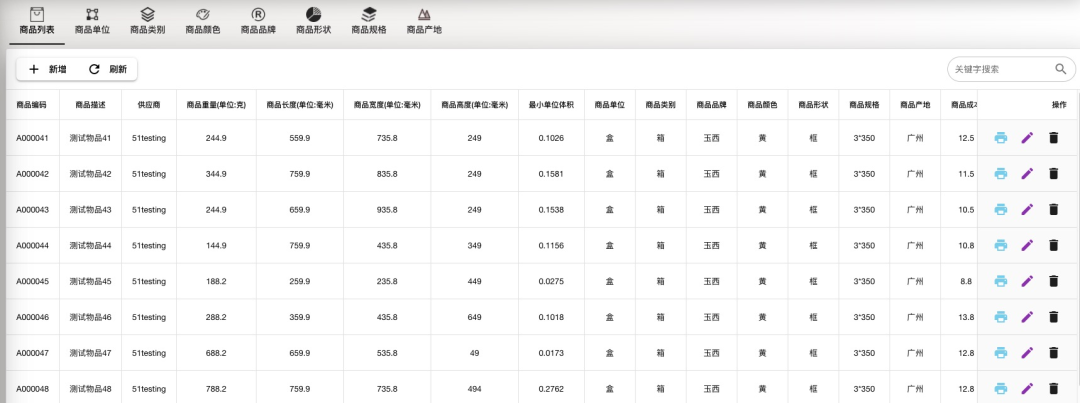This screenshot has height=403, width=1080.
Task: Click the 商品宽度(单位:毫米) column header
Action: click(x=387, y=105)
